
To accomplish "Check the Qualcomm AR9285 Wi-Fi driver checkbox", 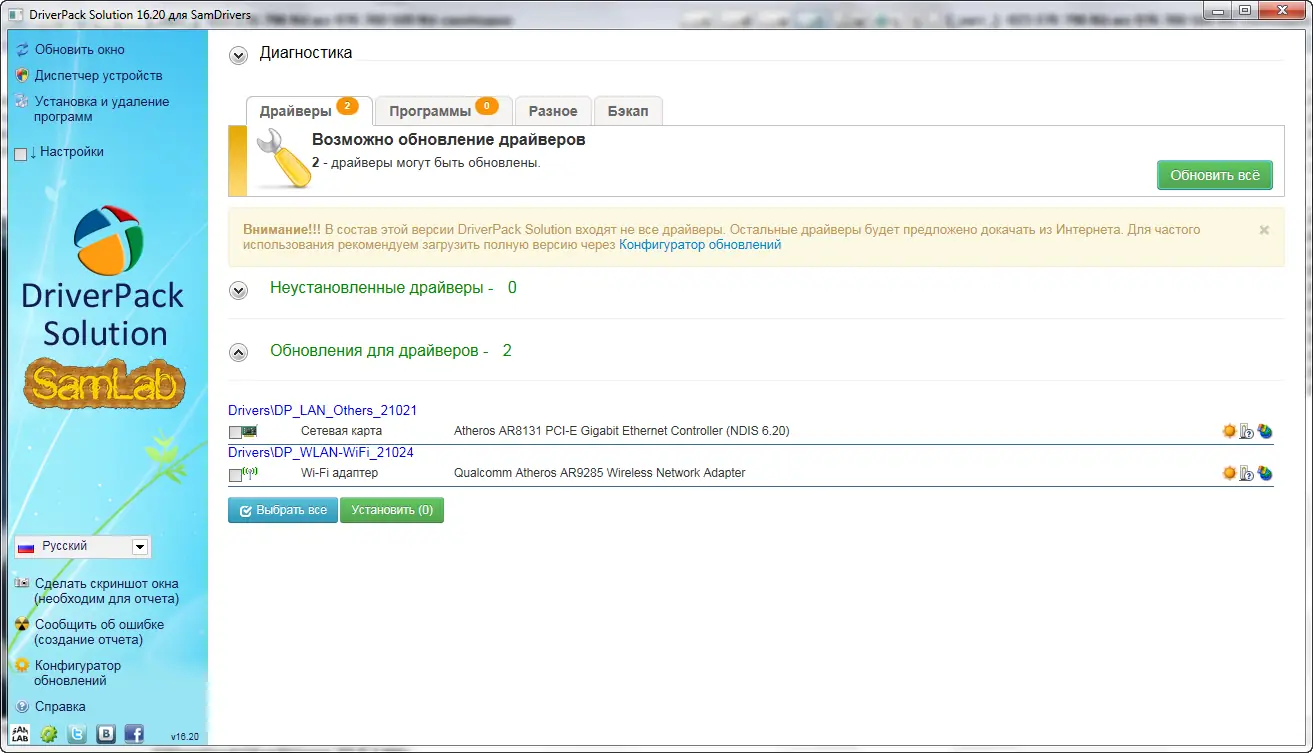I will (235, 475).
